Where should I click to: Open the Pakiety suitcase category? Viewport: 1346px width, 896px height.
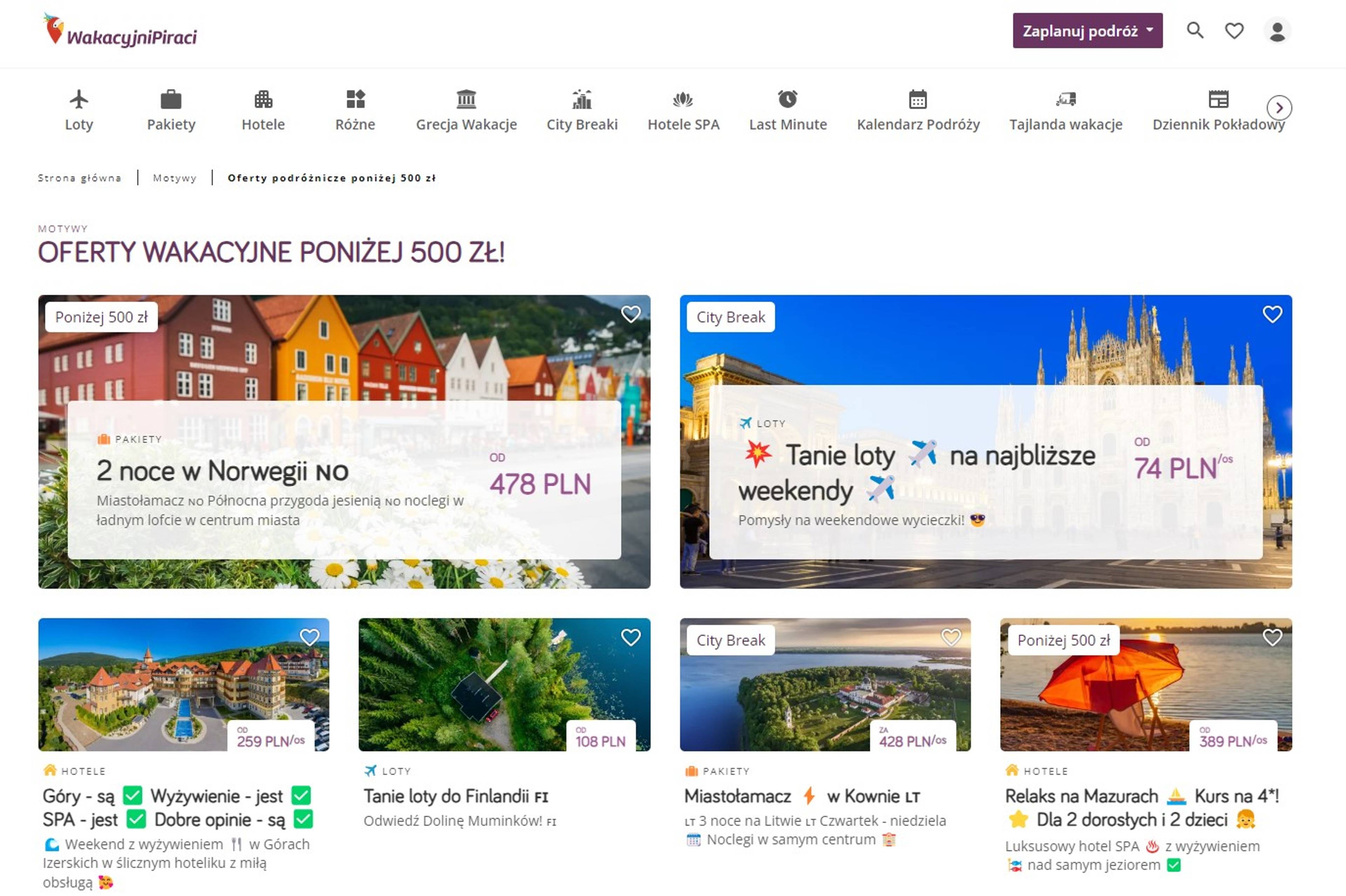pyautogui.click(x=171, y=100)
